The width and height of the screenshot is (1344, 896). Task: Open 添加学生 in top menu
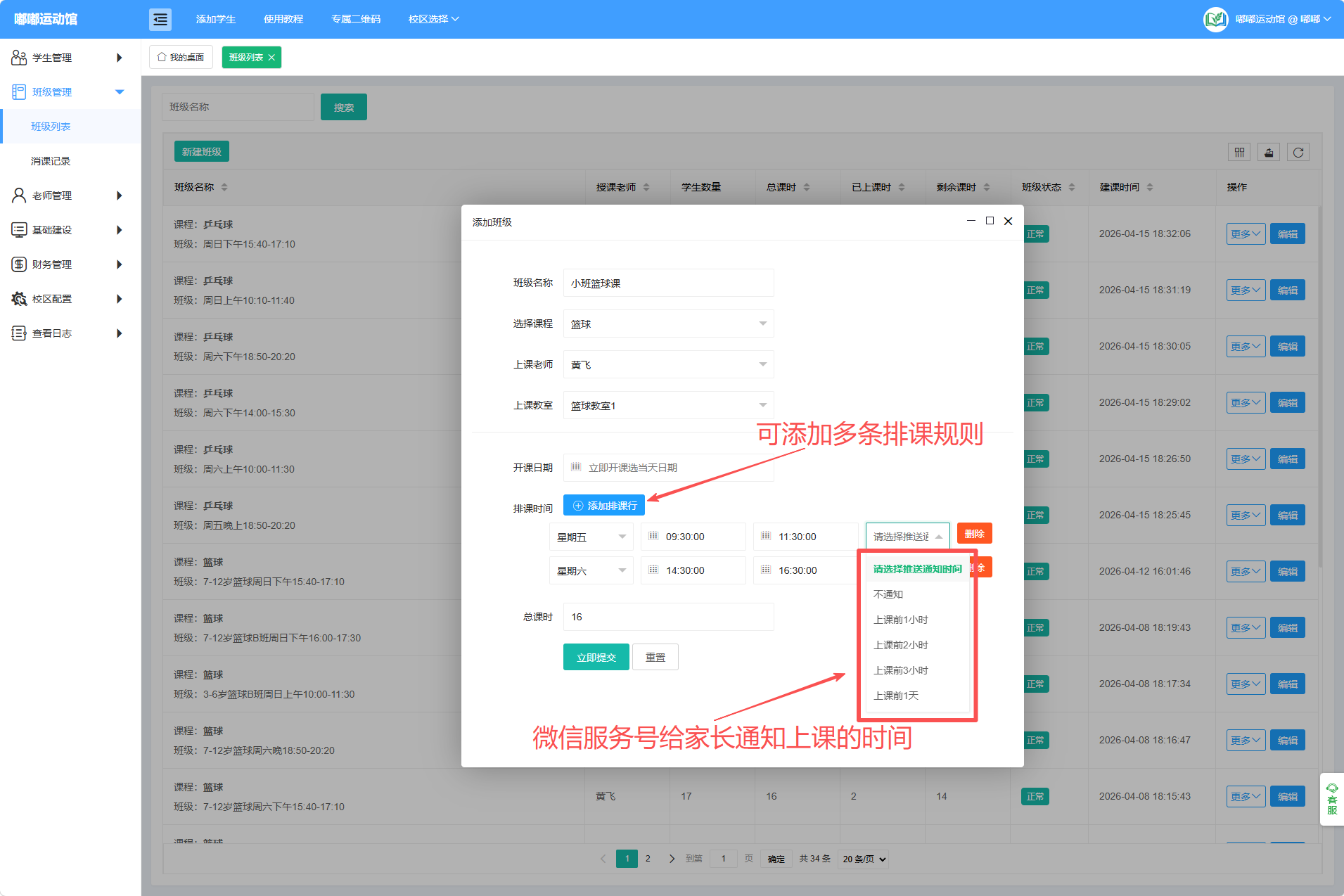(x=216, y=19)
